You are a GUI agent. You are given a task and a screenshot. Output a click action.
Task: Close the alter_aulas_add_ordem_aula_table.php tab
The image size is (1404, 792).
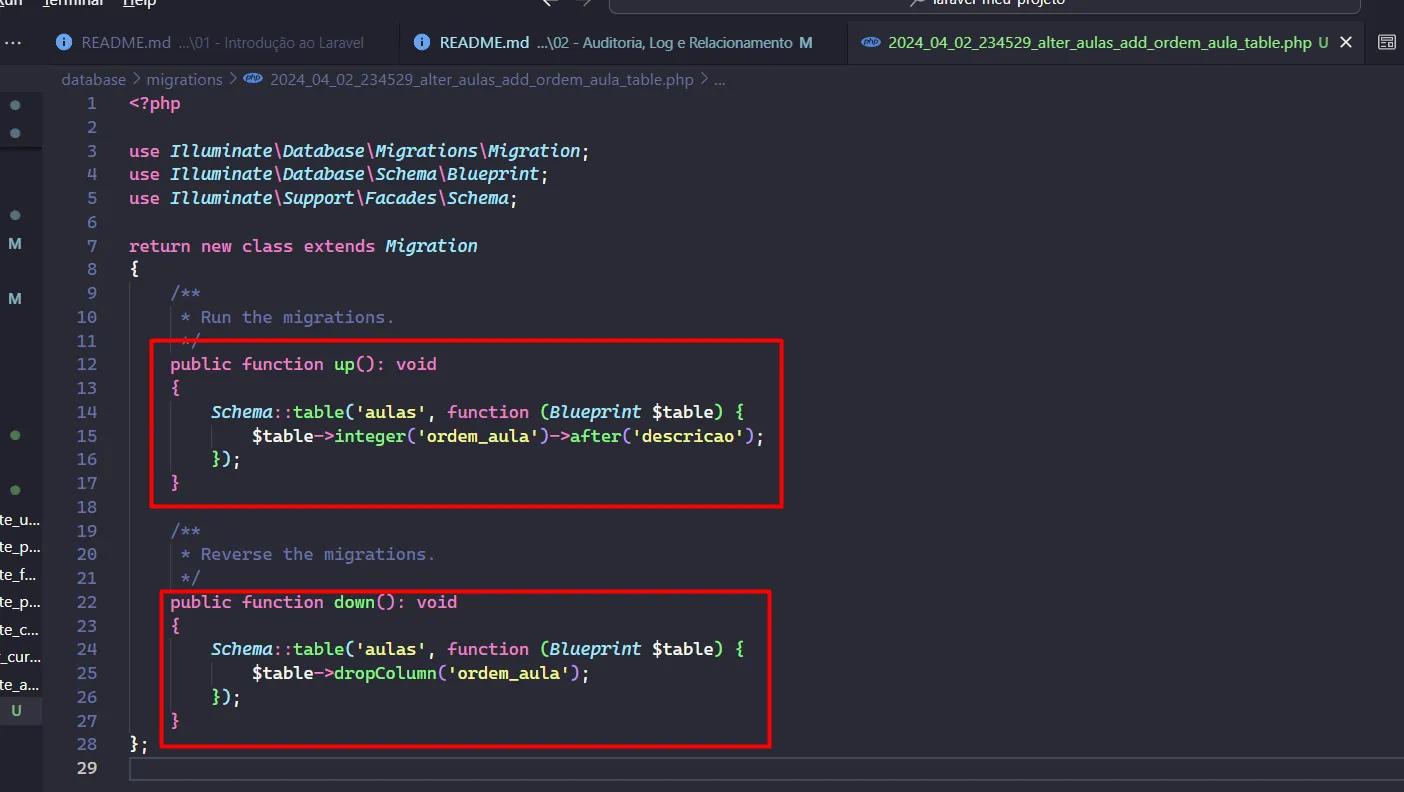[1346, 42]
